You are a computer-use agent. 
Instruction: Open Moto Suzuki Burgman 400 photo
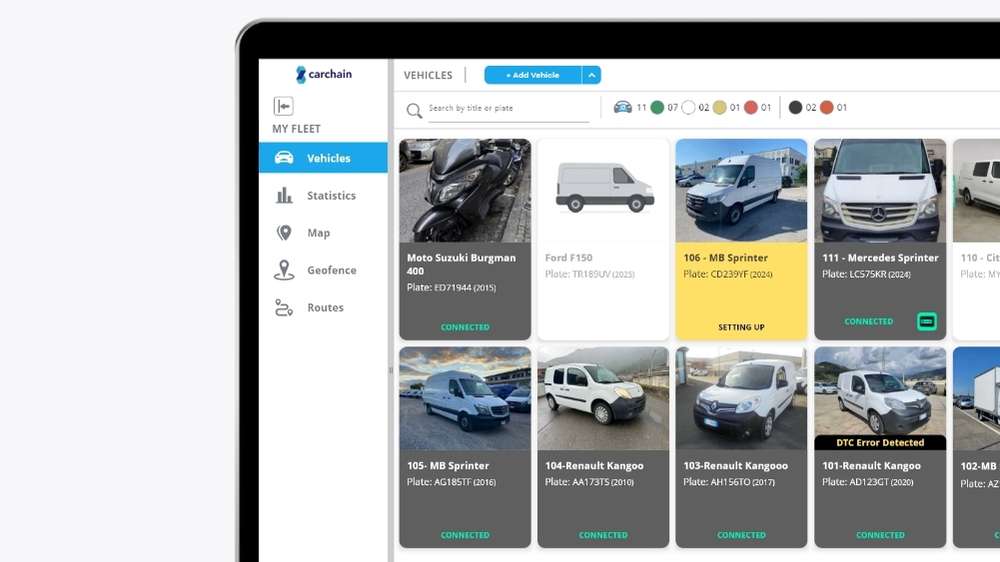pos(465,191)
